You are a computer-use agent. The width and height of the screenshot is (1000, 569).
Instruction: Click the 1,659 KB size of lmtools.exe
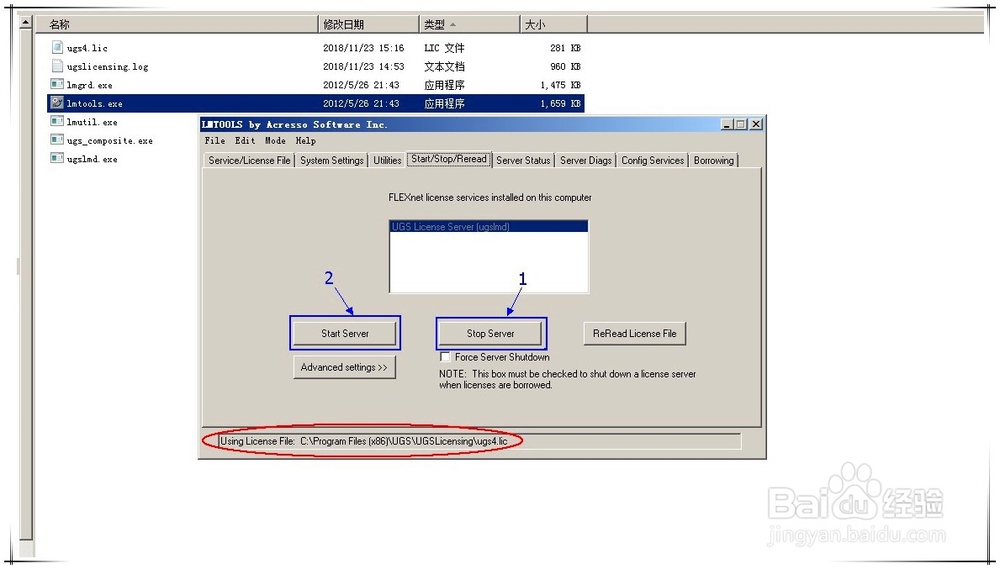(x=561, y=103)
